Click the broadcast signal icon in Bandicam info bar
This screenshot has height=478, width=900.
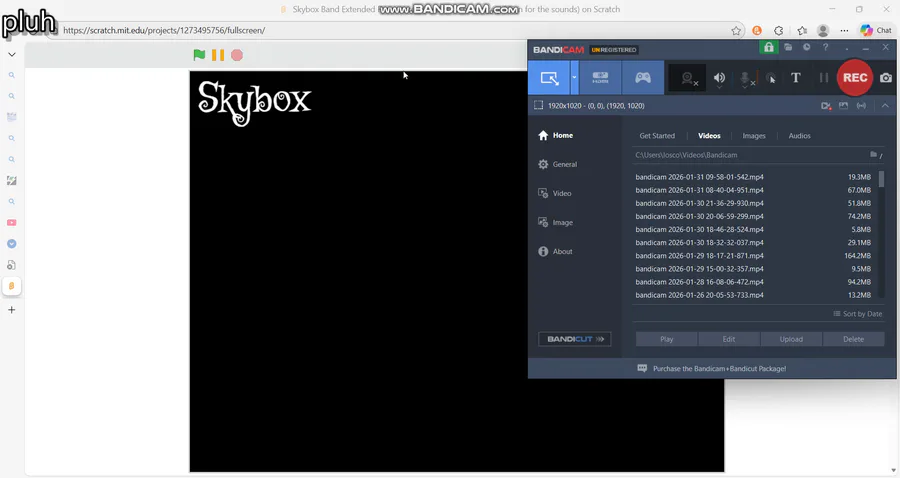tap(861, 106)
